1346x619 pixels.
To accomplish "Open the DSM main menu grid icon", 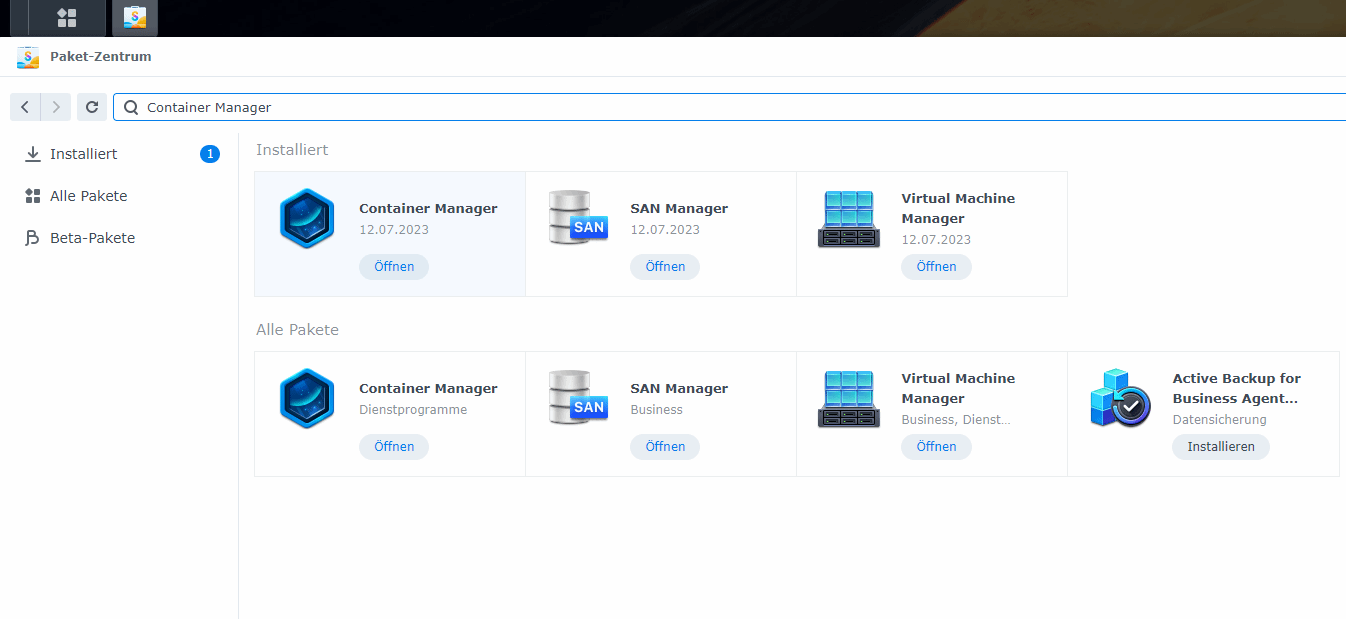I will (x=67, y=17).
